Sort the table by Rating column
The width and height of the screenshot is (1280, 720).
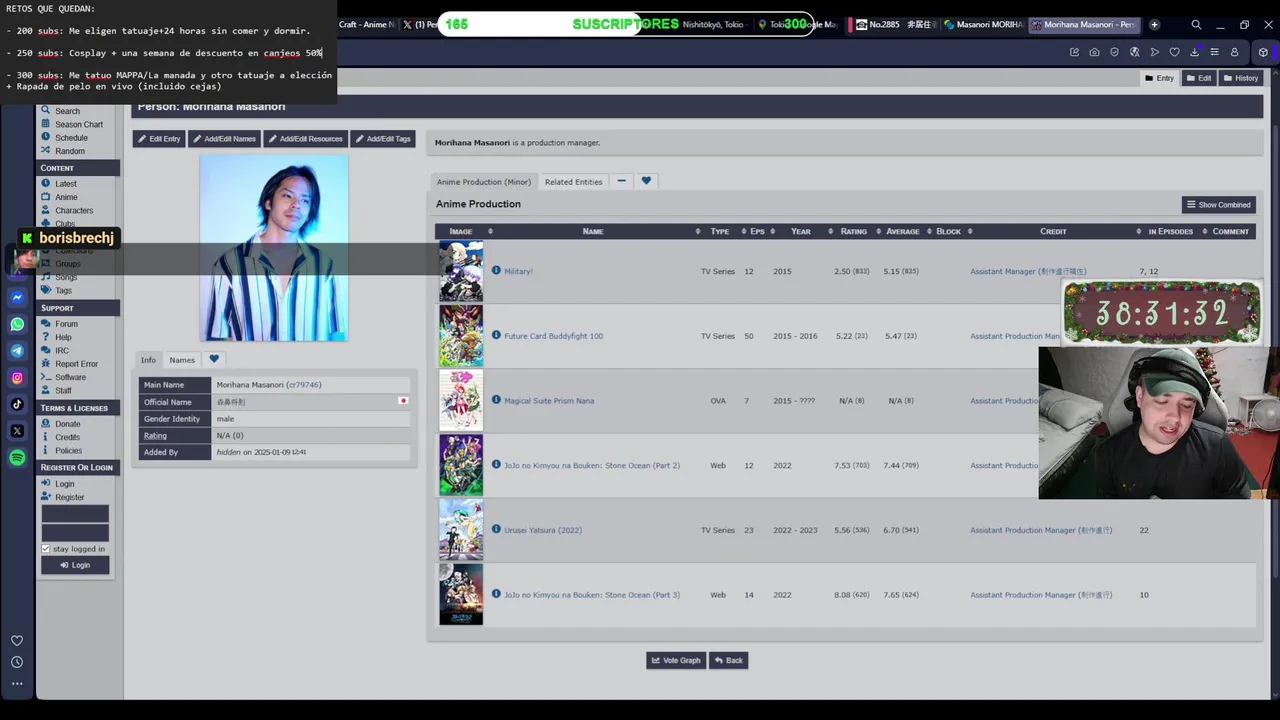coord(854,231)
